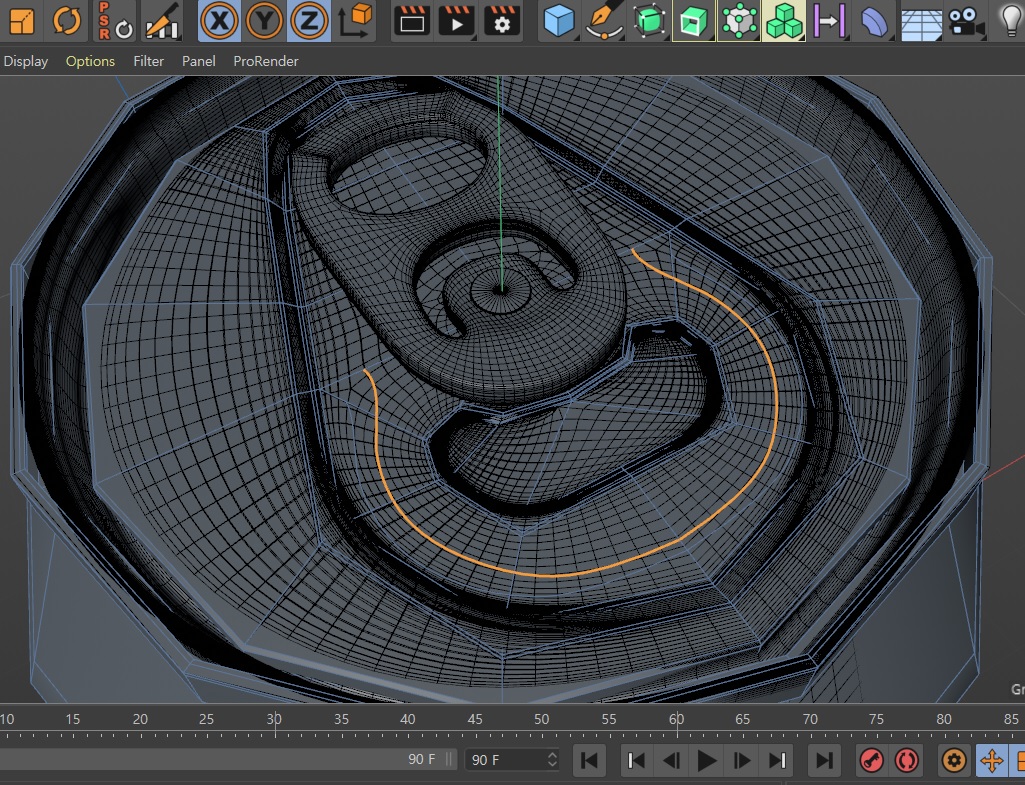This screenshot has width=1025, height=785.
Task: Select the Rotate tool
Action: pyautogui.click(x=67, y=20)
